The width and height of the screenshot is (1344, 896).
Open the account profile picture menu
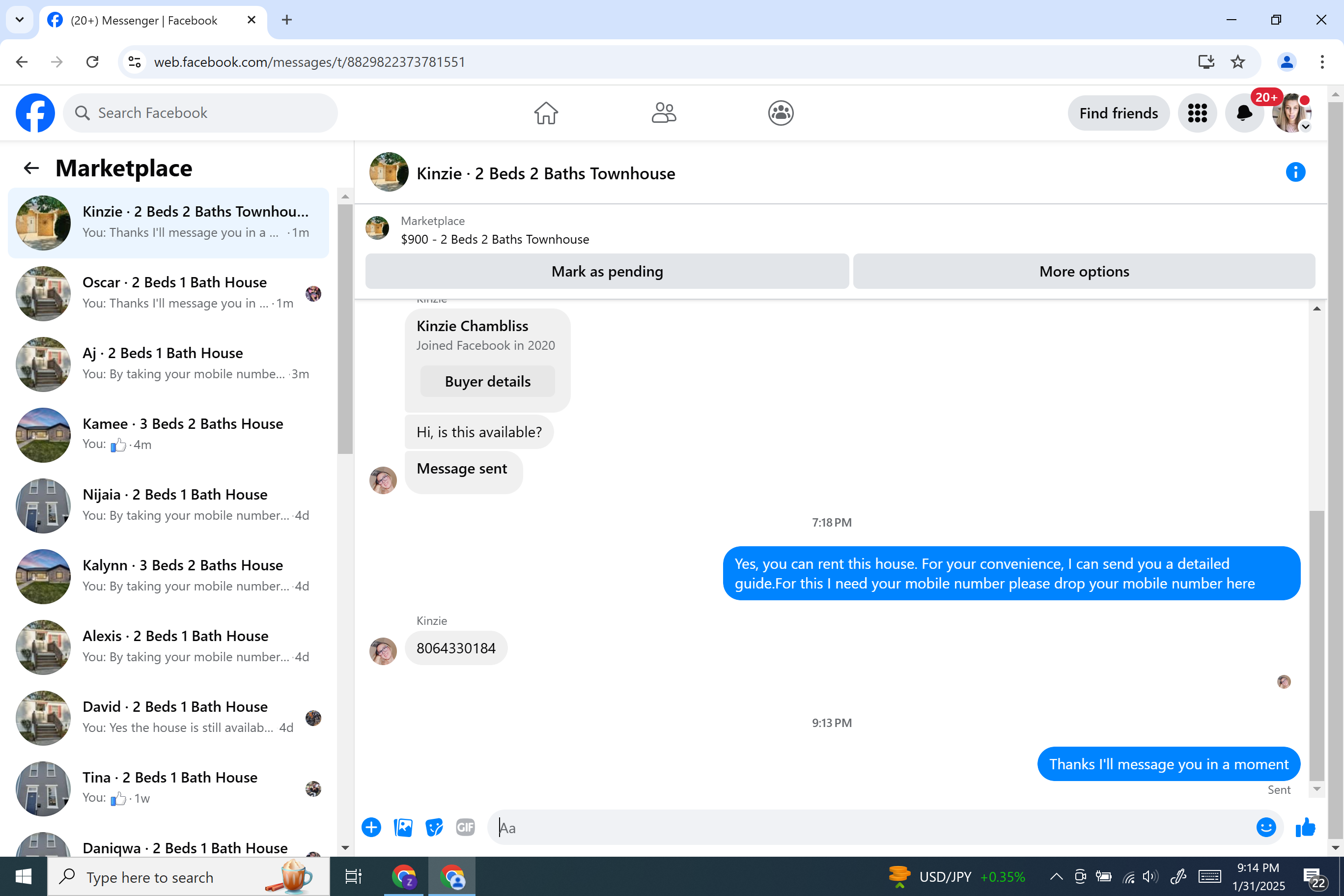click(1291, 113)
